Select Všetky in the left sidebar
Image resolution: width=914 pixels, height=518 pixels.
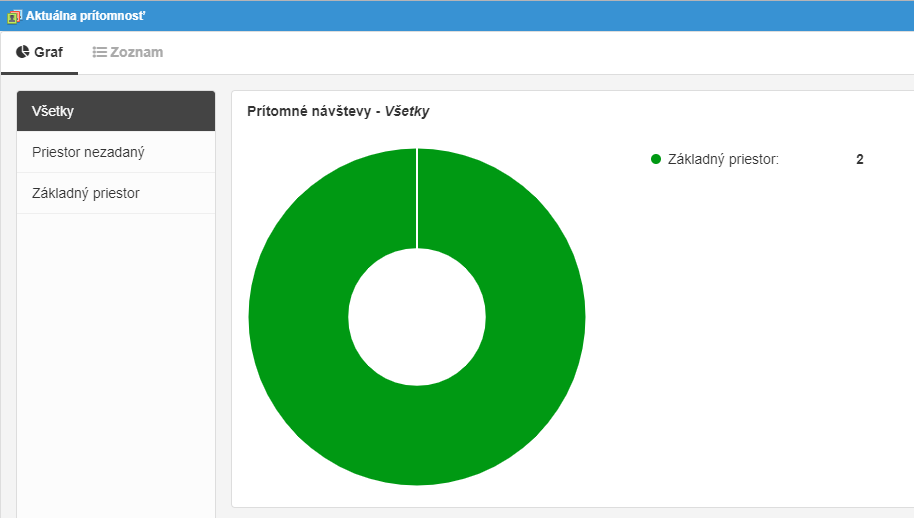coord(116,111)
